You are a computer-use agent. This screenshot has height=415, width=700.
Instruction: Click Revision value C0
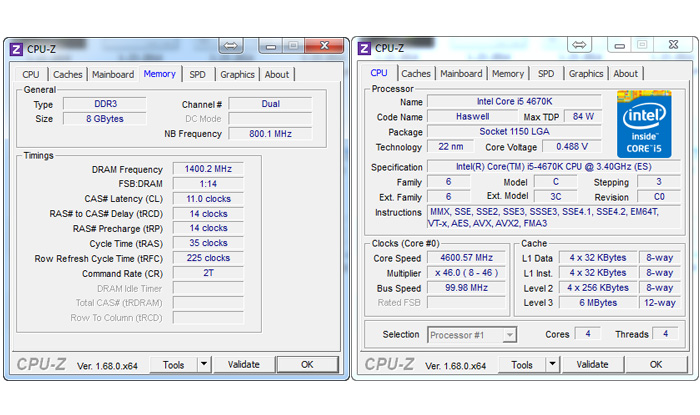[659, 197]
